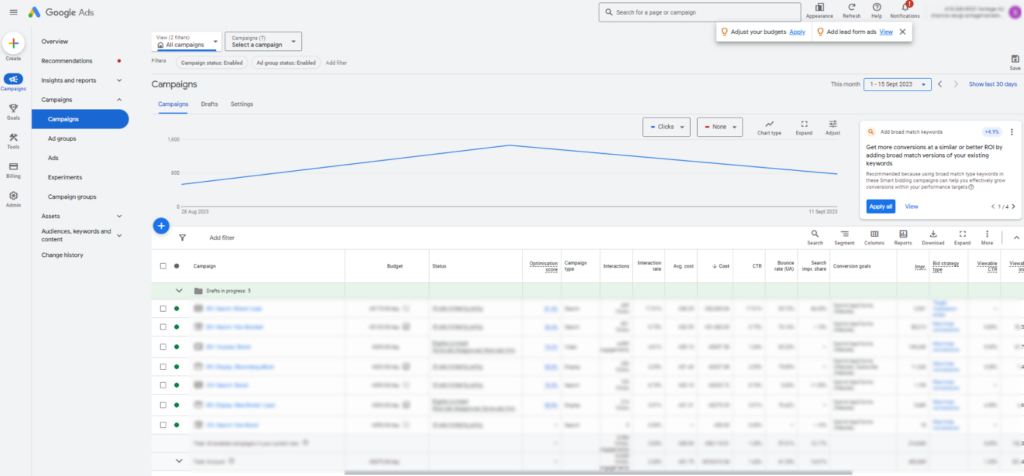This screenshot has height=476, width=1024.
Task: Switch to the Drafts tab
Action: [210, 104]
